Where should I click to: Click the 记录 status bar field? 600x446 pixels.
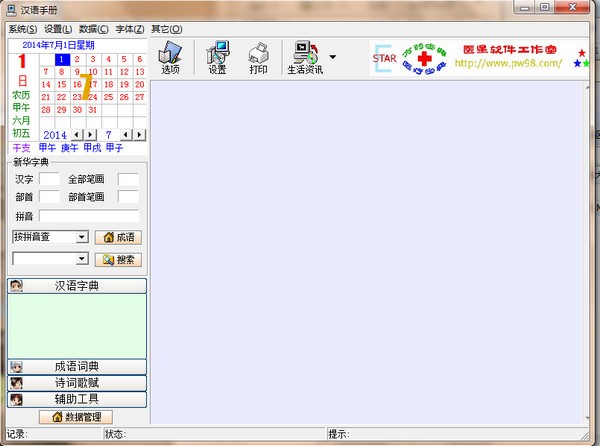click(54, 434)
